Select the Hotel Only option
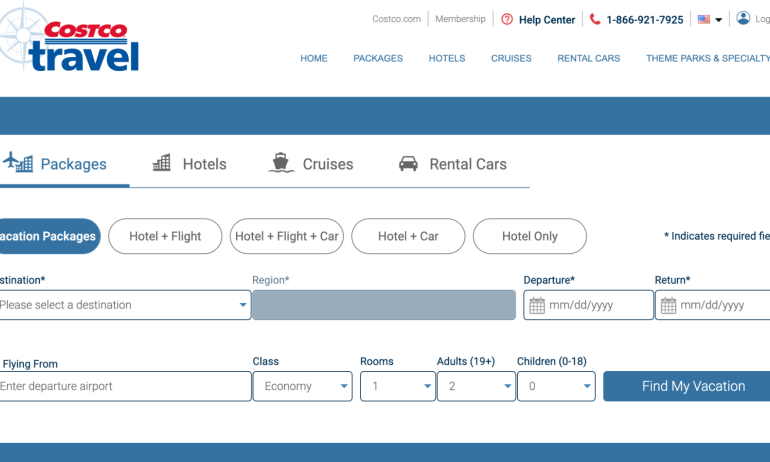 point(530,236)
